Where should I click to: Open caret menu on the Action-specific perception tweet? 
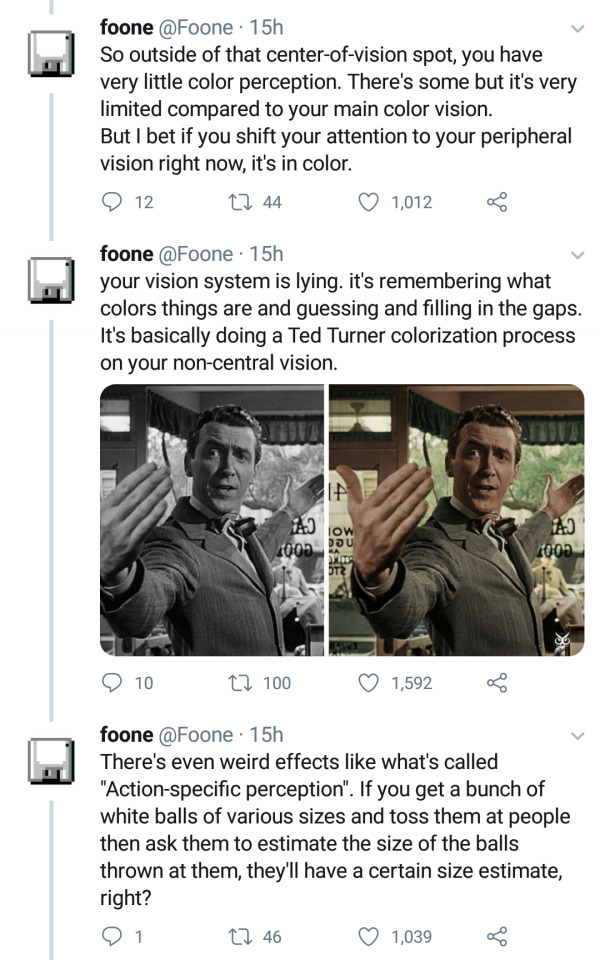(577, 735)
